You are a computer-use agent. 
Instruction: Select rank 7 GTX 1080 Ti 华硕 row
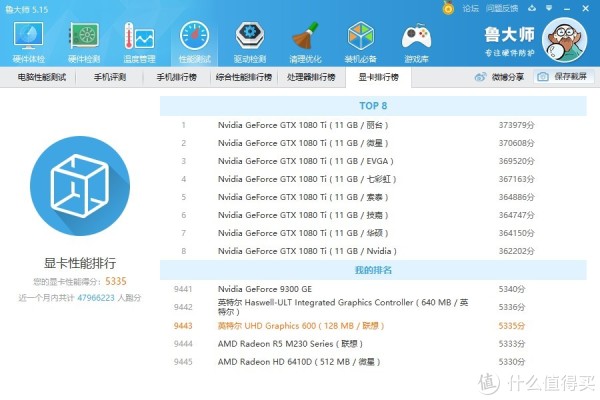tap(373, 233)
